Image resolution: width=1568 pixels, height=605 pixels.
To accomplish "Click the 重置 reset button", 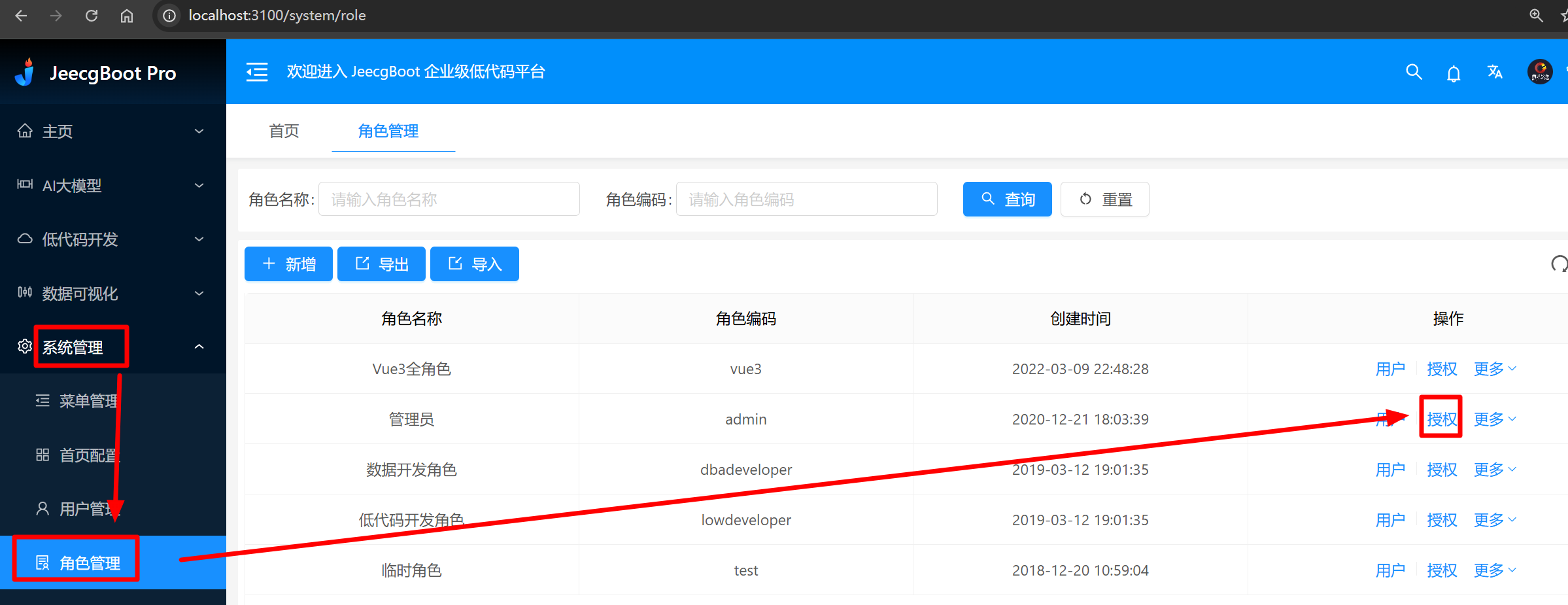I will tap(1104, 199).
